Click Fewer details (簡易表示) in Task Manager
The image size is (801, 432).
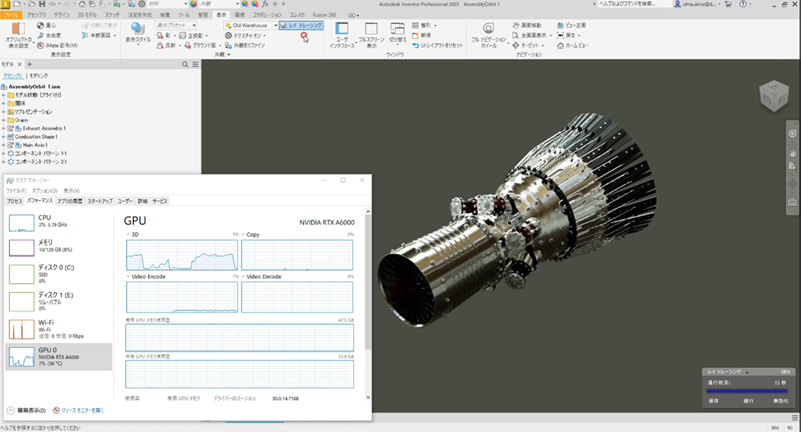pos(27,410)
